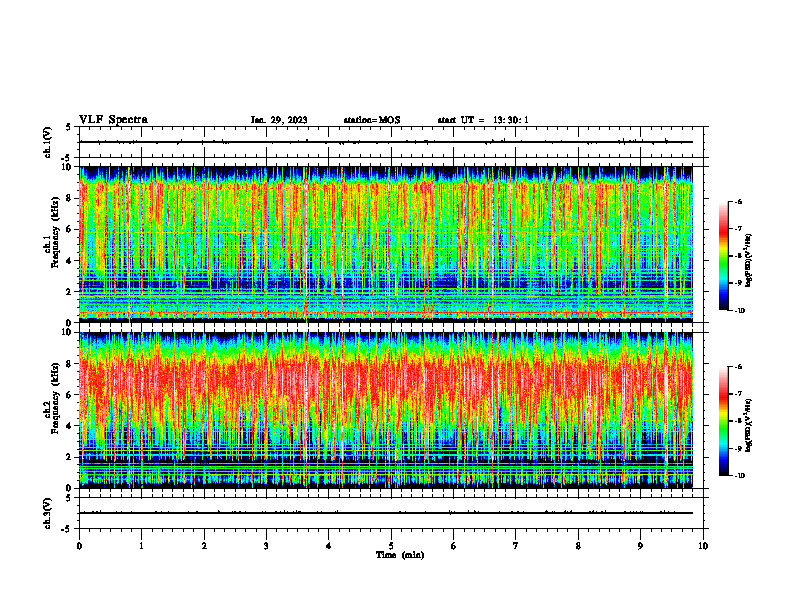Click the "VLF Spectra" title text
The height and width of the screenshot is (612, 792).
pyautogui.click(x=113, y=120)
